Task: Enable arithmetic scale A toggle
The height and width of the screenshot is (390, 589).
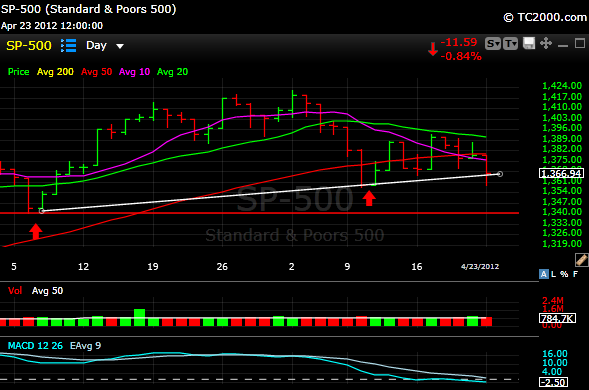Action: coord(544,274)
